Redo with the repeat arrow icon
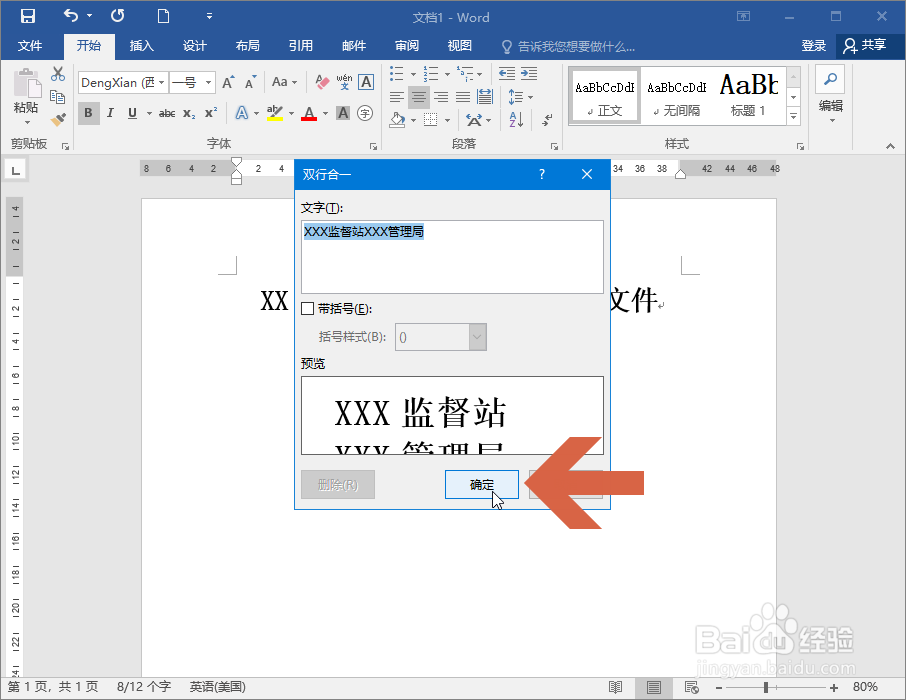This screenshot has width=906, height=700. point(117,16)
